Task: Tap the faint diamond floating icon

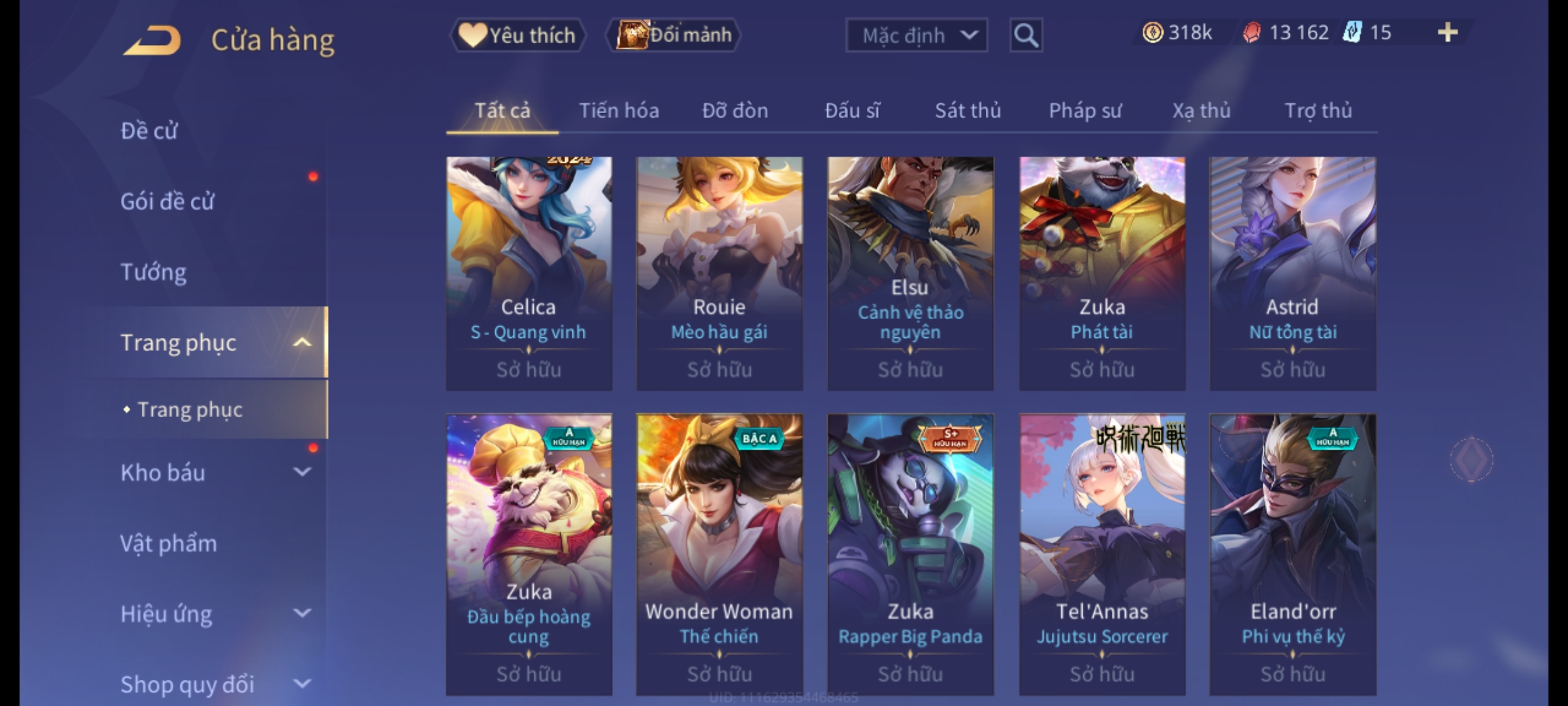Action: pos(1471,459)
